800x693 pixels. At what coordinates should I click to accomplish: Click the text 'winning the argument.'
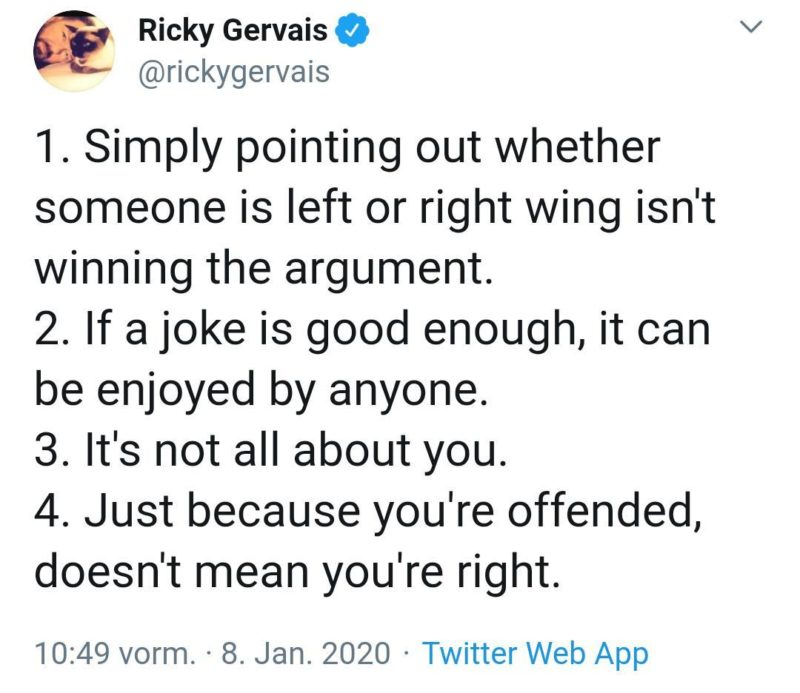click(x=265, y=270)
